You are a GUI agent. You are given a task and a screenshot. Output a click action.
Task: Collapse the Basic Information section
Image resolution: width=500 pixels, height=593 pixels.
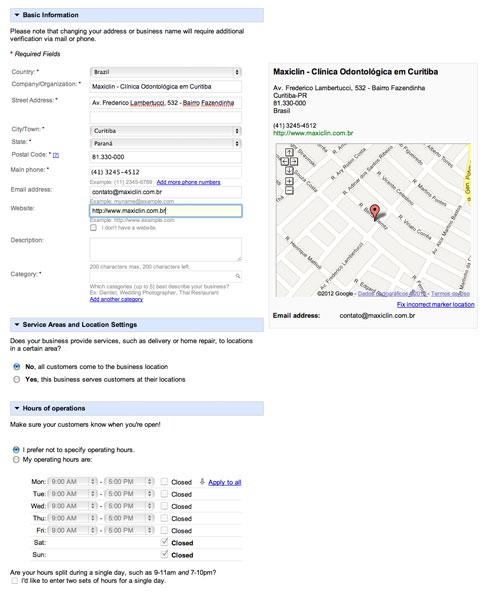pos(17,15)
